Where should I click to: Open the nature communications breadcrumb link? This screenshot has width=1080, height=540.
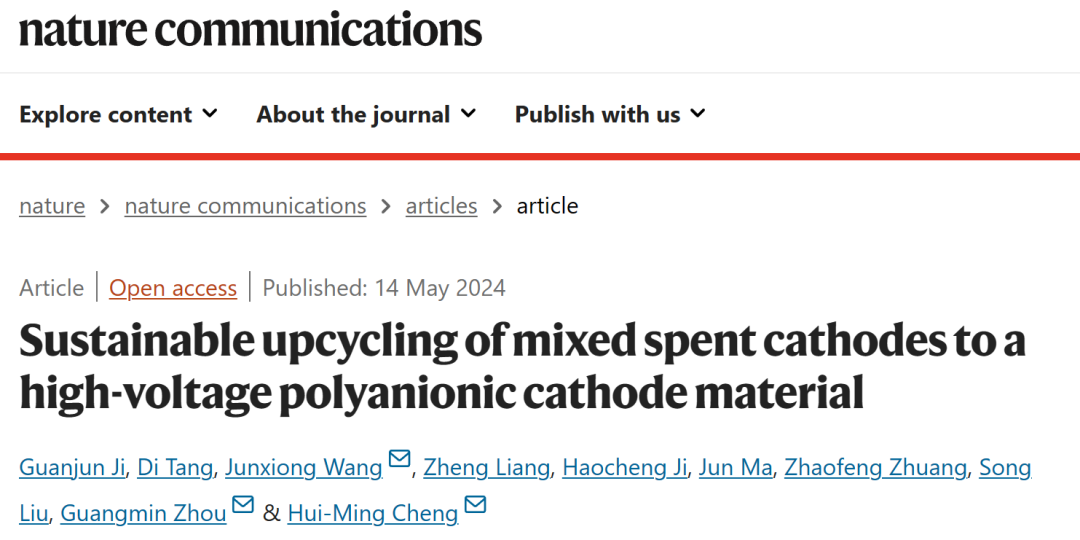tap(245, 206)
